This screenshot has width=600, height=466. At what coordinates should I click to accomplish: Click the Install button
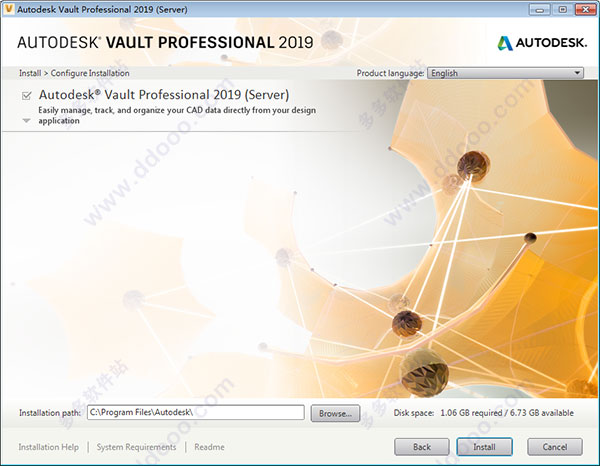coord(484,446)
